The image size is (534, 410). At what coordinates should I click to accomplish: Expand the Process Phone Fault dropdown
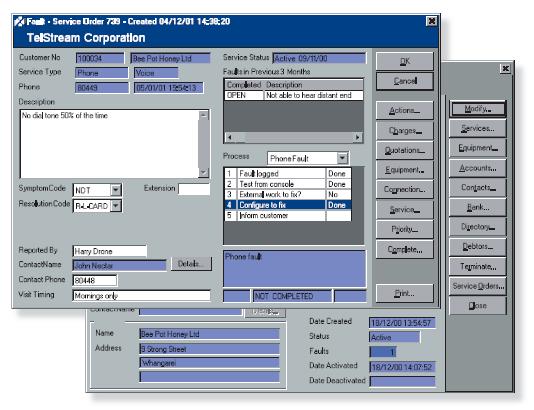[x=342, y=158]
